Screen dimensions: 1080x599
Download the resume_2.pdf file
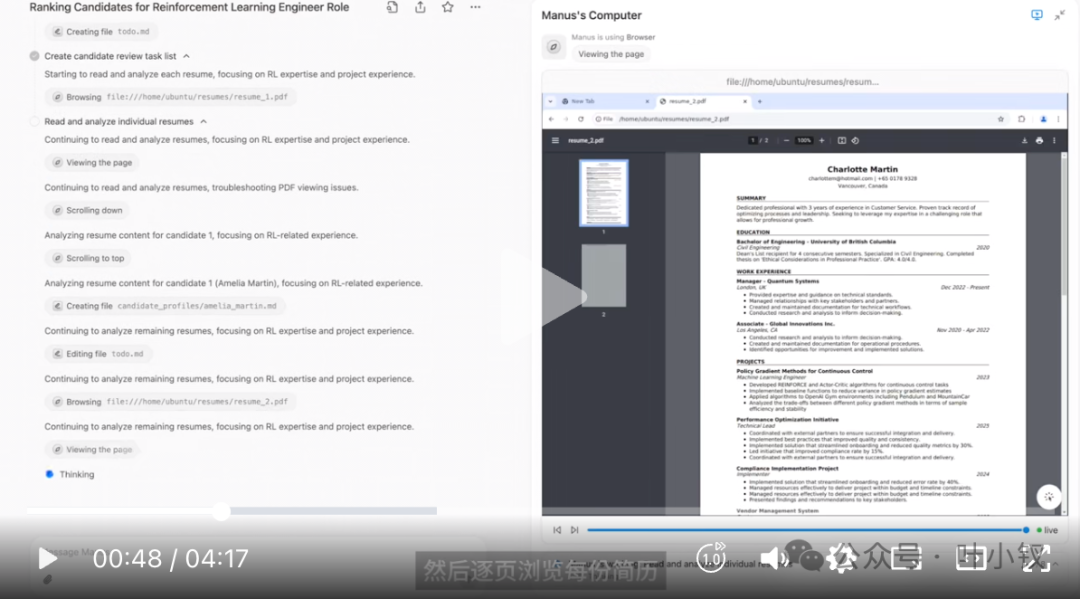[1024, 140]
